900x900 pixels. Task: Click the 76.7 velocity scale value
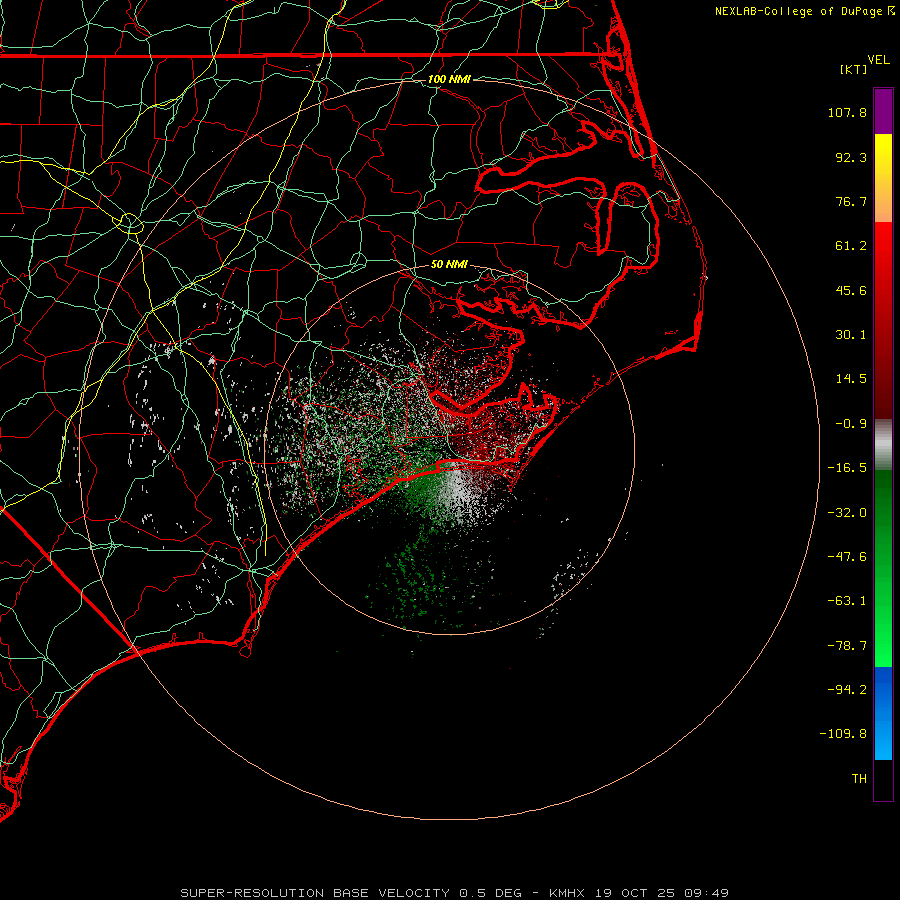851,201
